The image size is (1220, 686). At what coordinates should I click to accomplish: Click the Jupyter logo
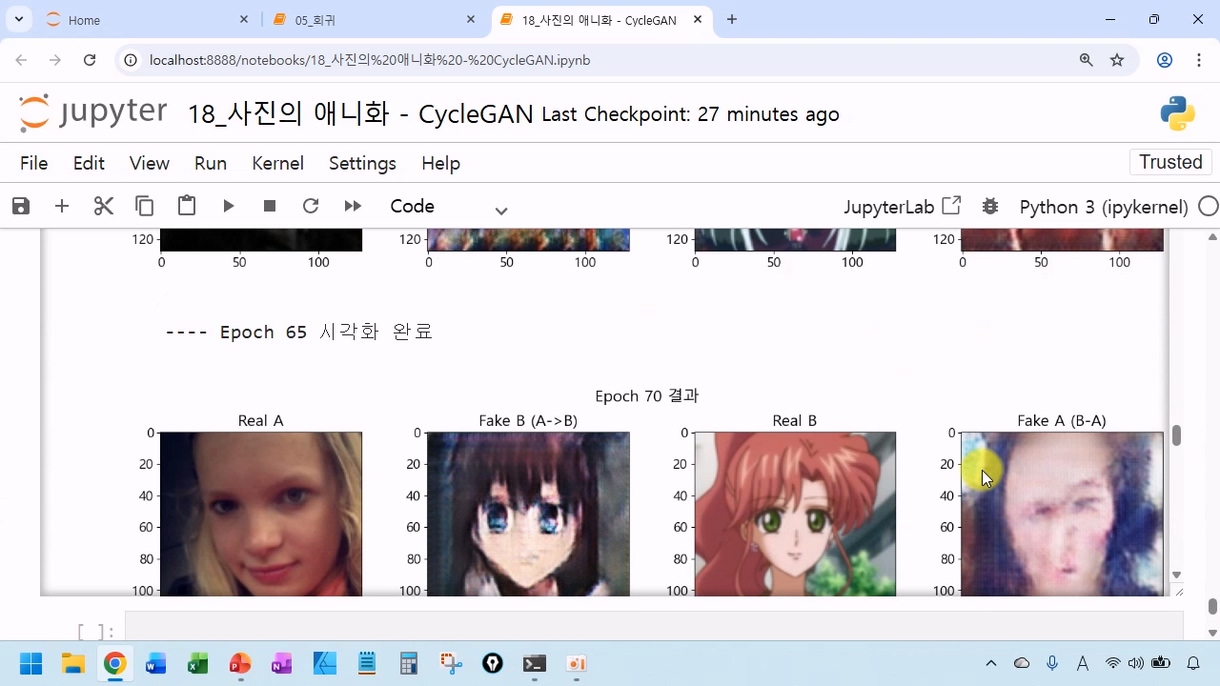[93, 113]
